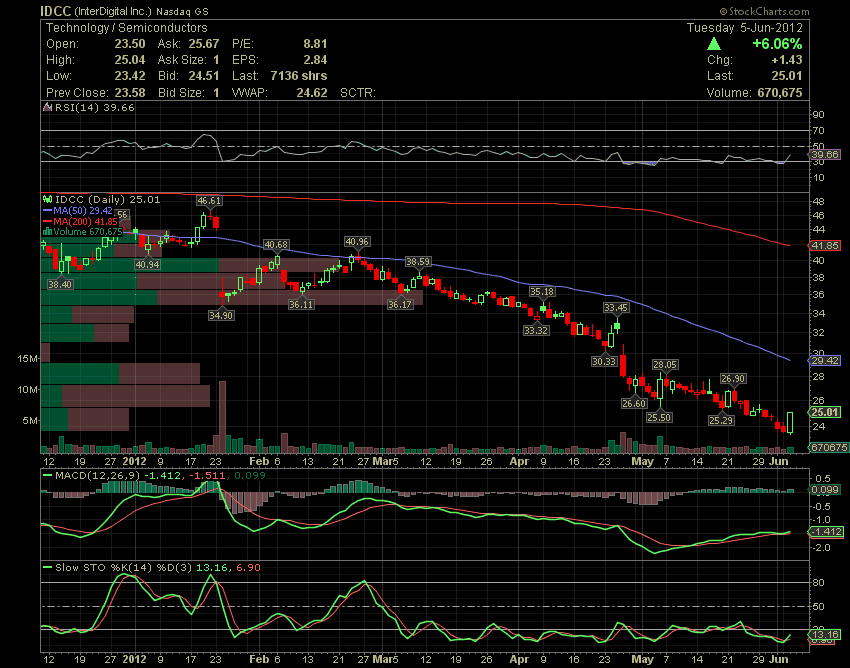Click the 26.60 low price label

[x=634, y=403]
